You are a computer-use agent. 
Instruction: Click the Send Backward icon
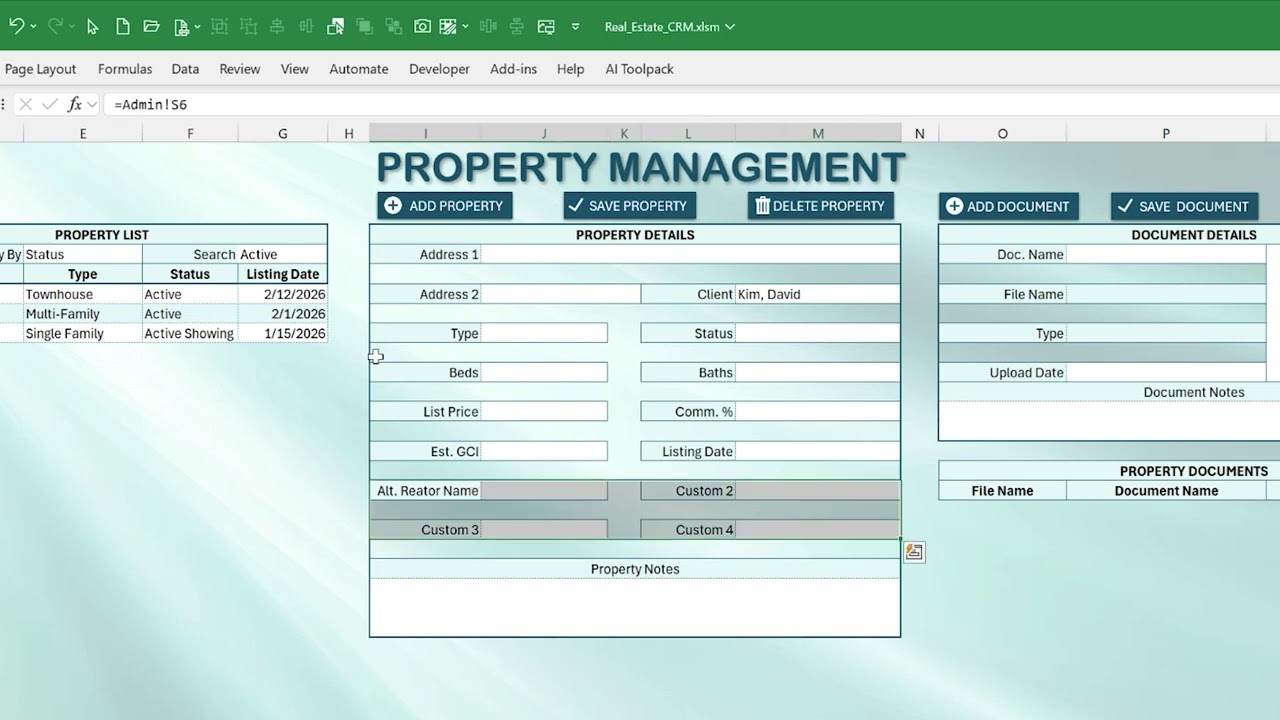click(393, 27)
